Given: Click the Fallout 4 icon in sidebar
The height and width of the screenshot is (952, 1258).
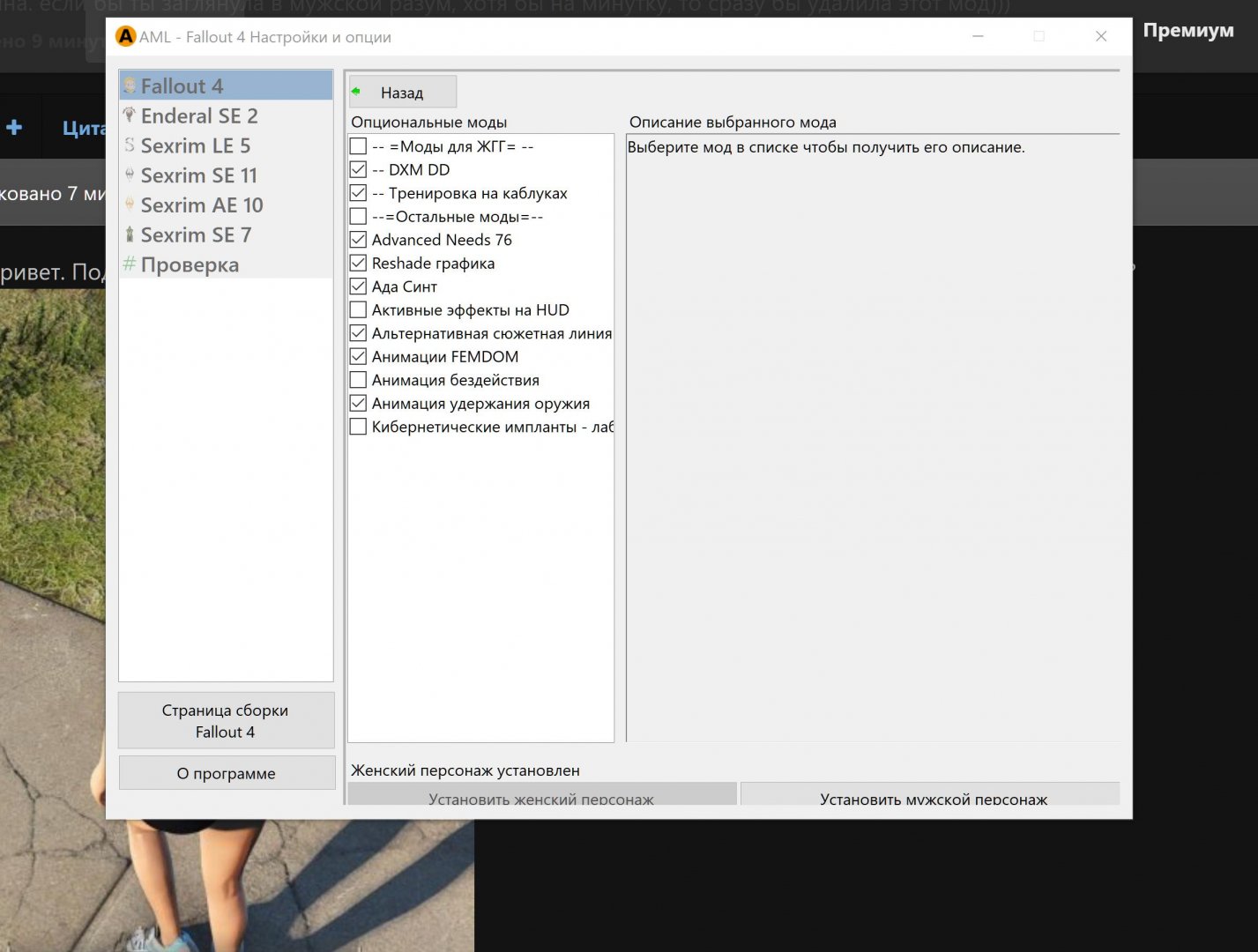Looking at the screenshot, I should pyautogui.click(x=130, y=86).
